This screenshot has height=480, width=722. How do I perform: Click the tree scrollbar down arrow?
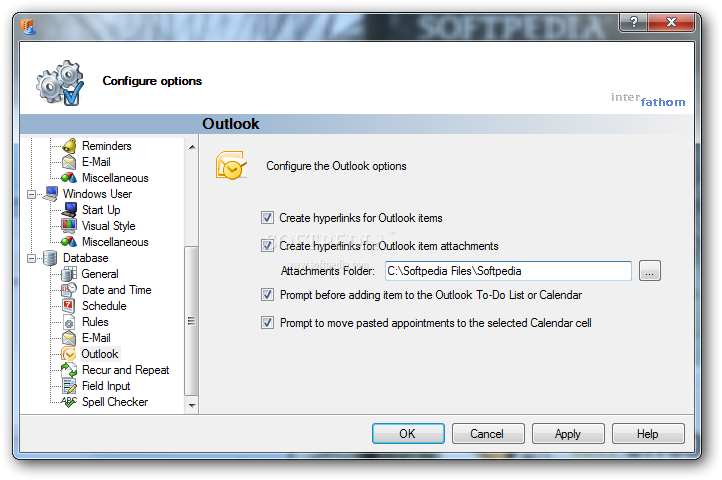coord(192,406)
